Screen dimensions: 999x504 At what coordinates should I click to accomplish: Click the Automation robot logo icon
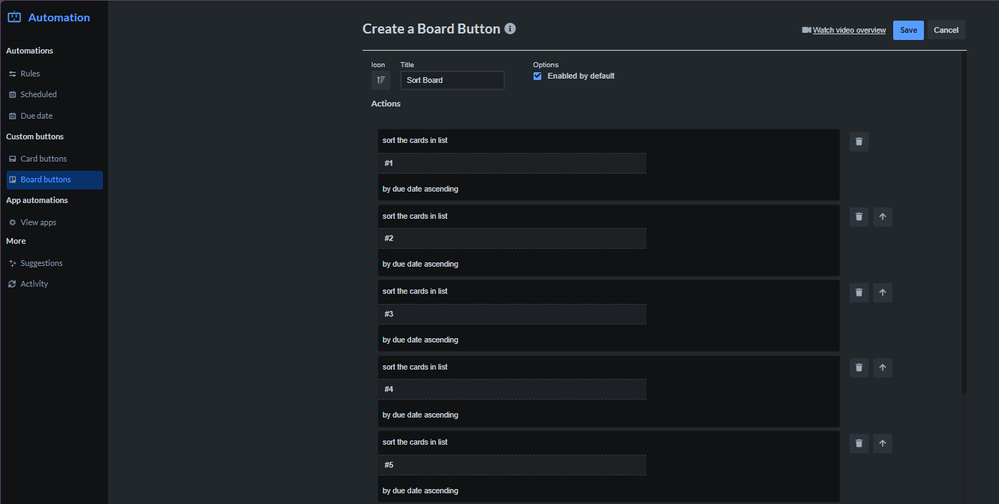(x=14, y=17)
